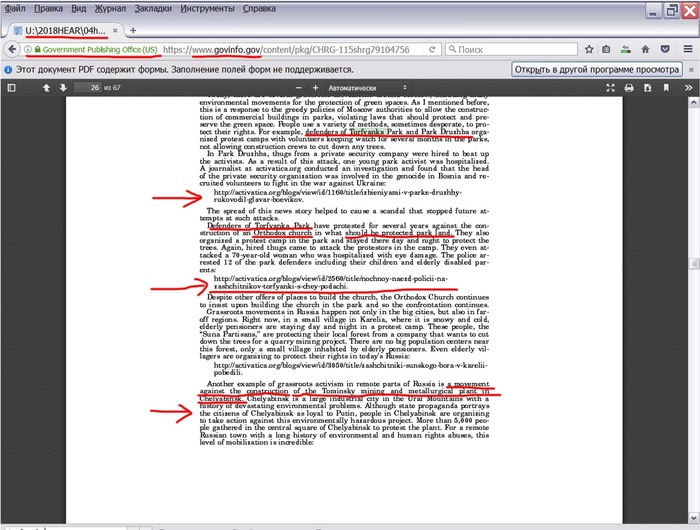Open the Журнал menu
This screenshot has width=700, height=530.
point(110,8)
